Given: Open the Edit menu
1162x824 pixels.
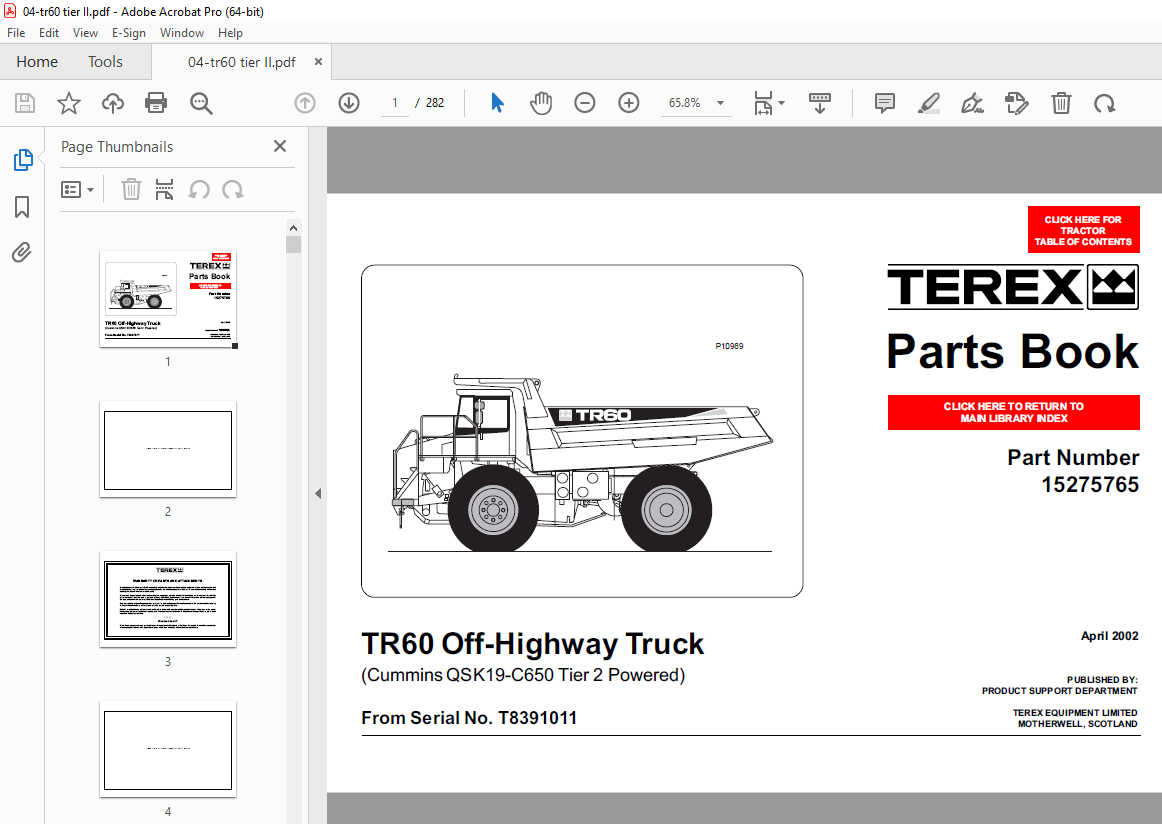Looking at the screenshot, I should pyautogui.click(x=49, y=33).
